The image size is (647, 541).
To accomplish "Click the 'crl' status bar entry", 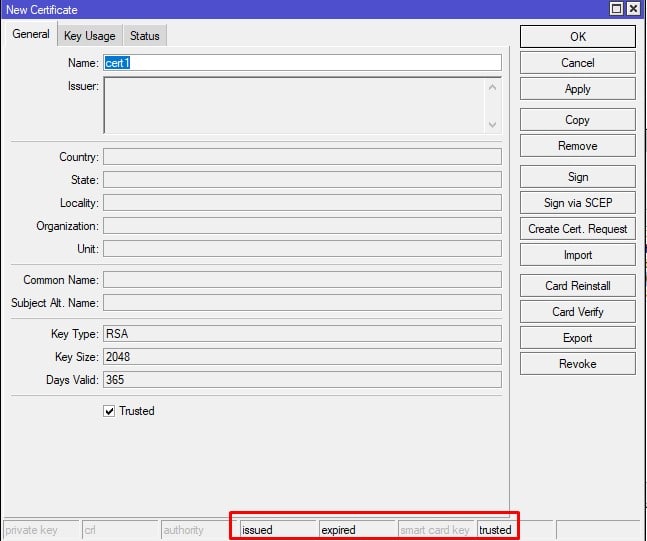I will tap(120, 530).
